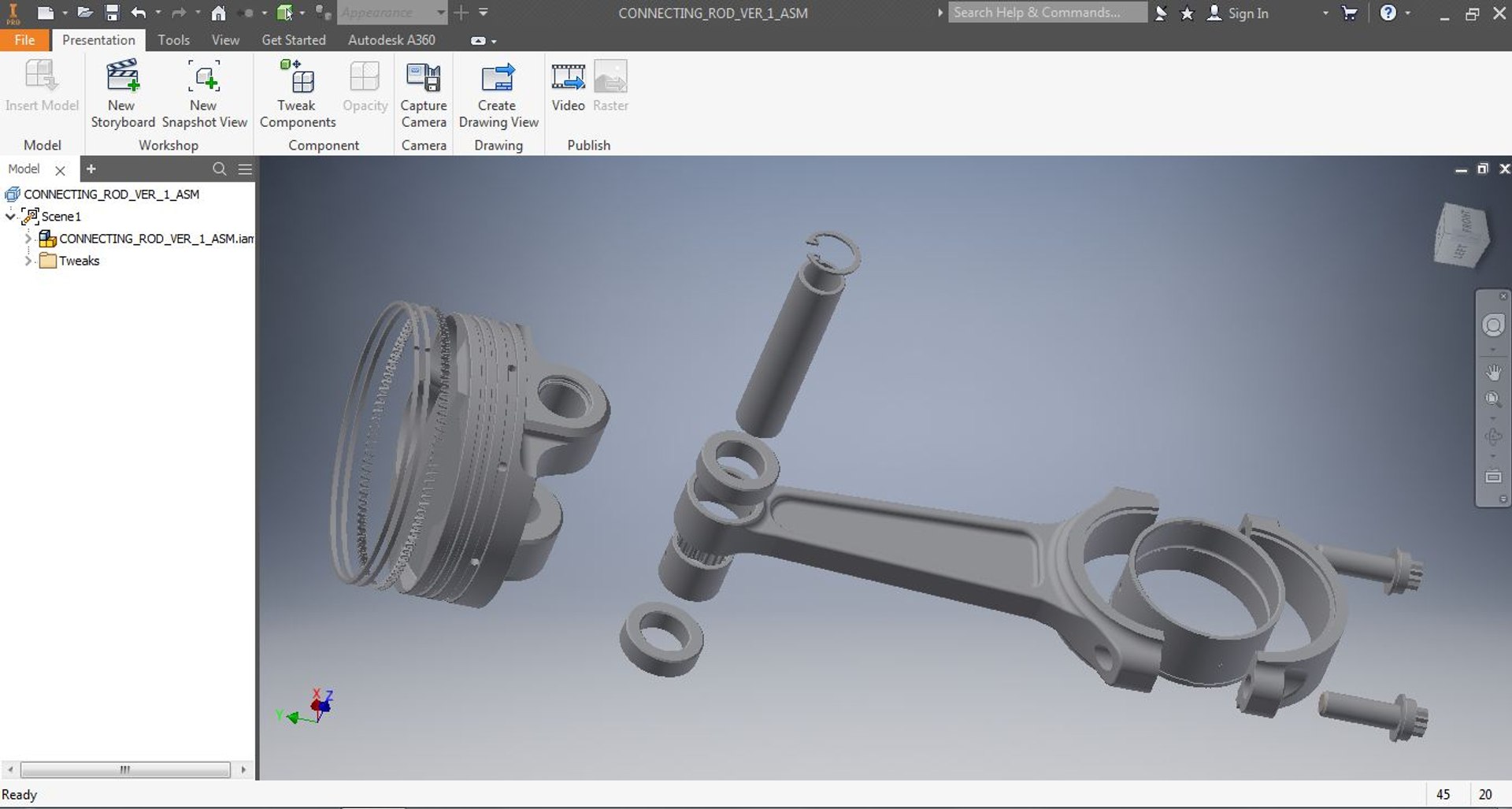
Task: Click the Zoom tool in navigation bar
Action: [1493, 400]
